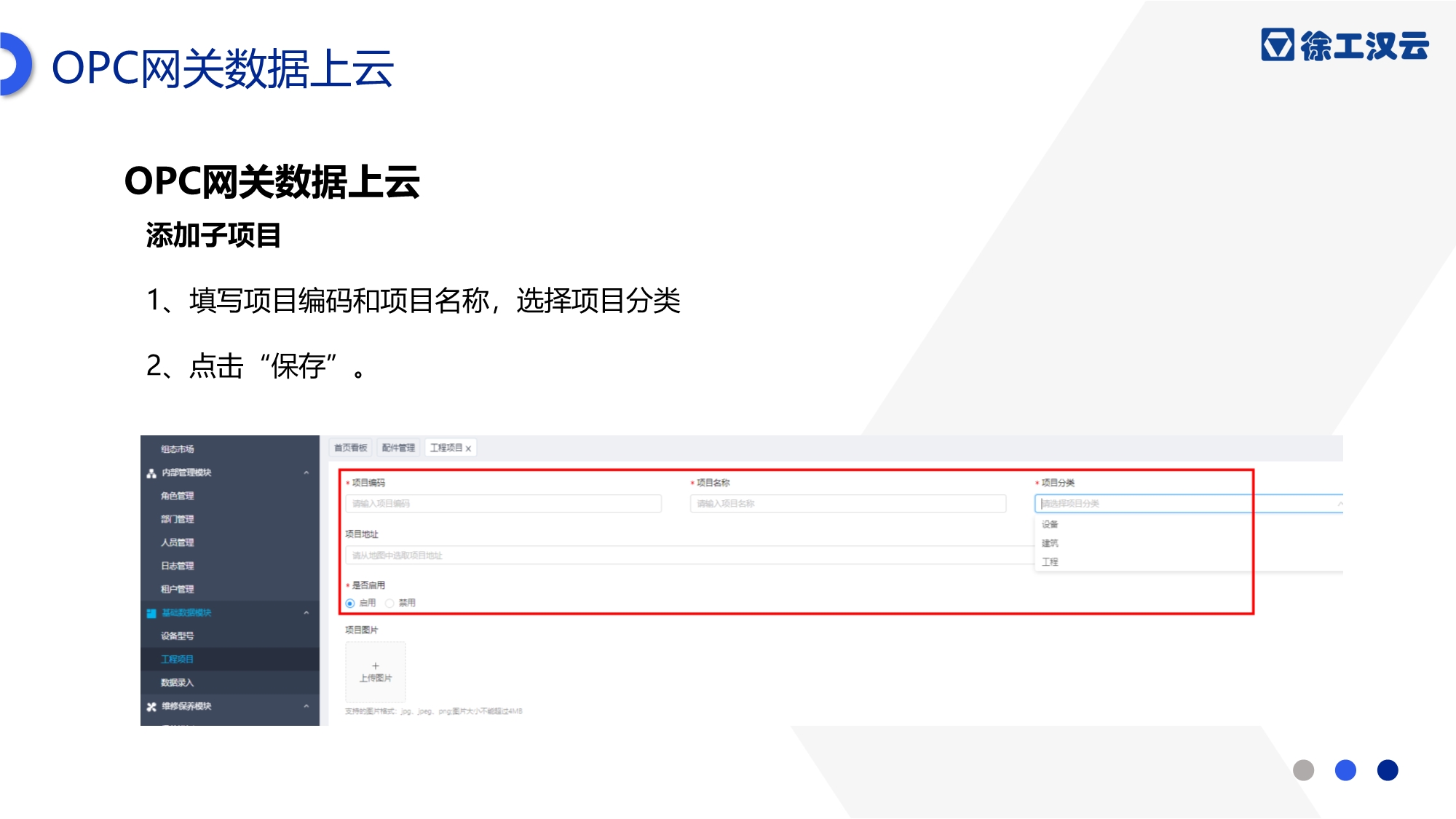Click the 维修保养模块 wrench icon

tap(151, 706)
